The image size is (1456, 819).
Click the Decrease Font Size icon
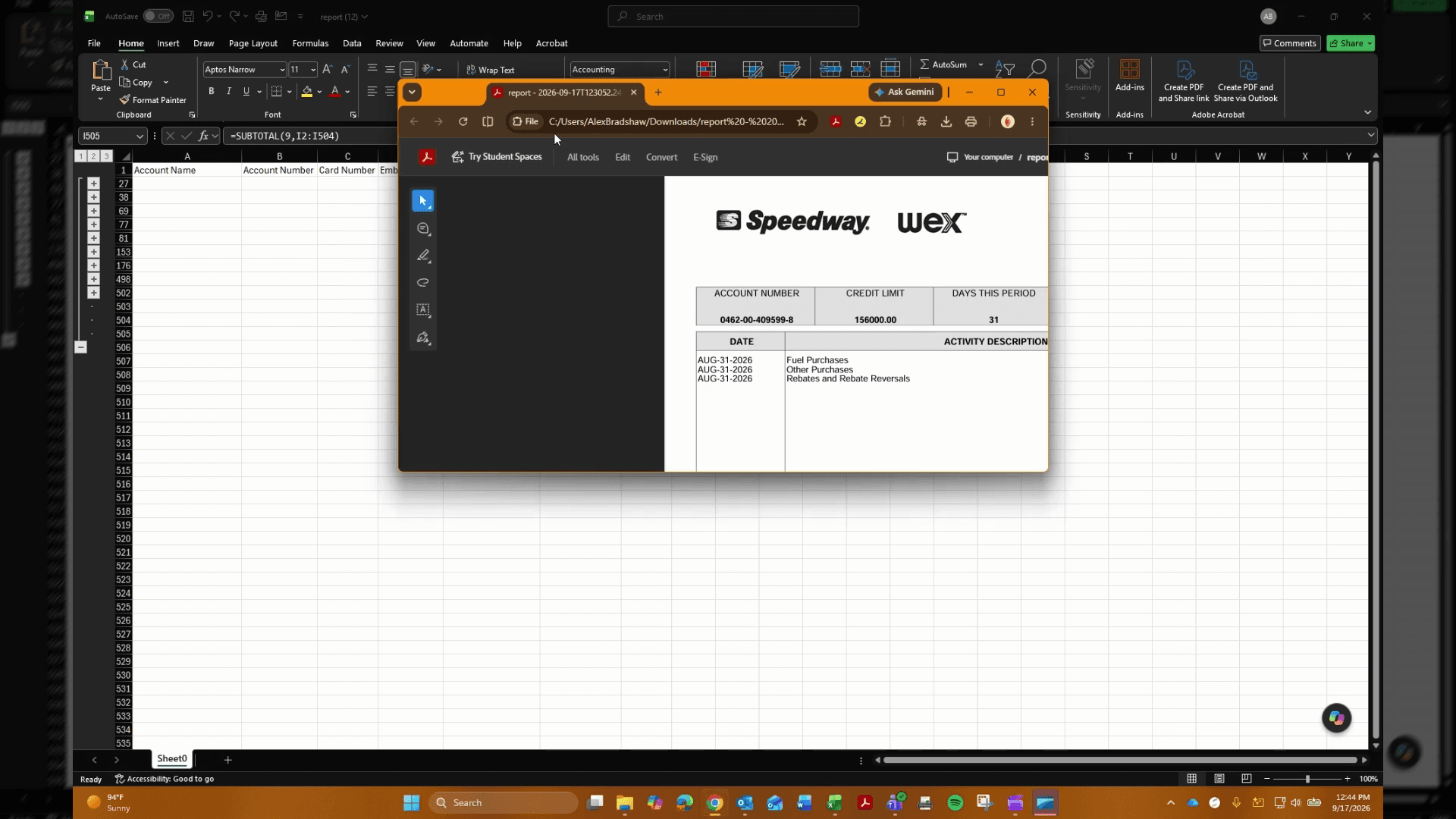coord(345,69)
